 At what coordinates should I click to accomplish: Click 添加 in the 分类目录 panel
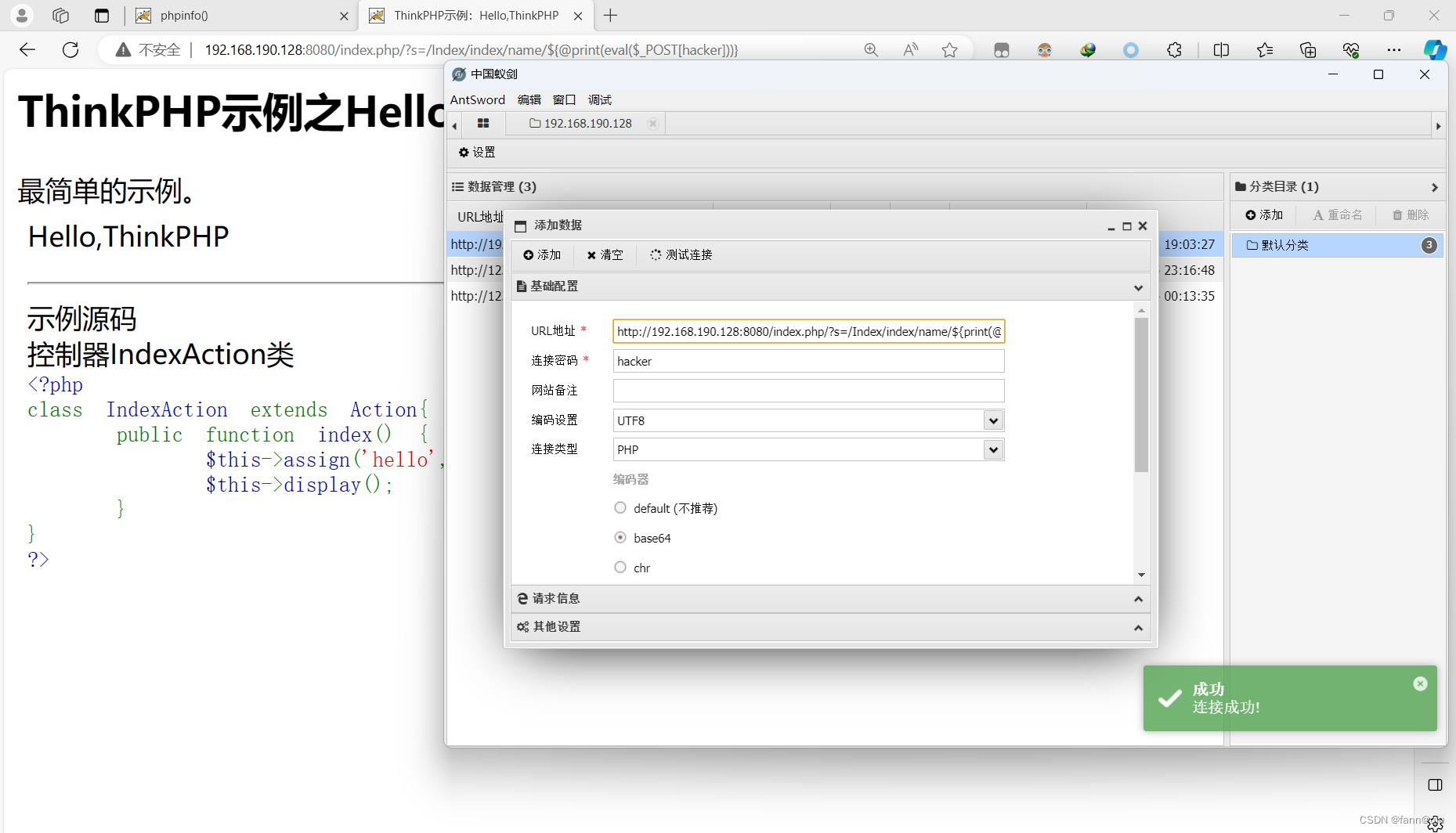[1264, 215]
